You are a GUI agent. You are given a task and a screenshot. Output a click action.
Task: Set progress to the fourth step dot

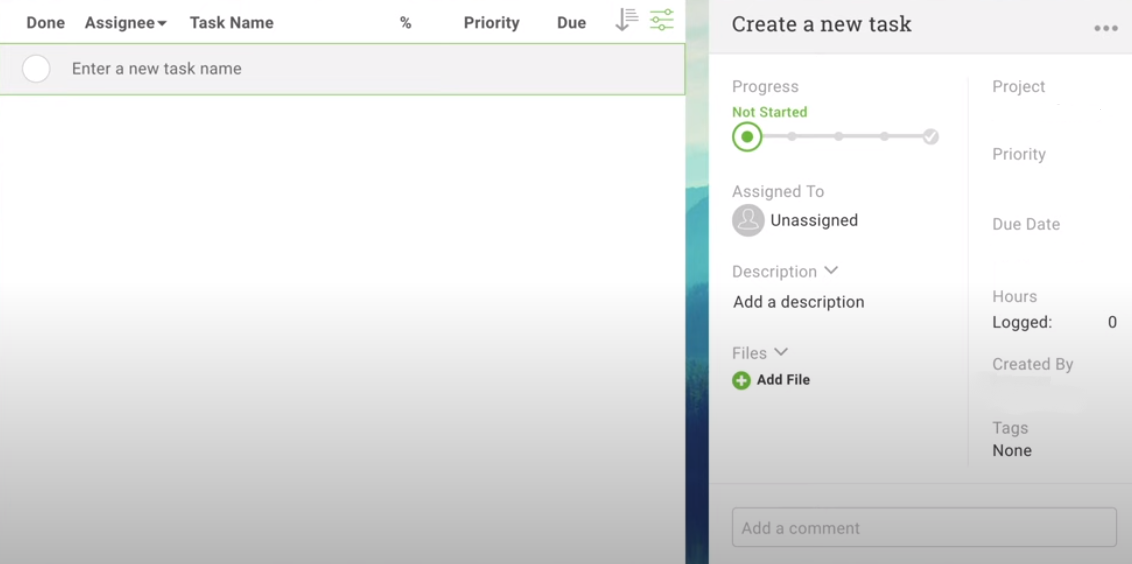point(884,137)
